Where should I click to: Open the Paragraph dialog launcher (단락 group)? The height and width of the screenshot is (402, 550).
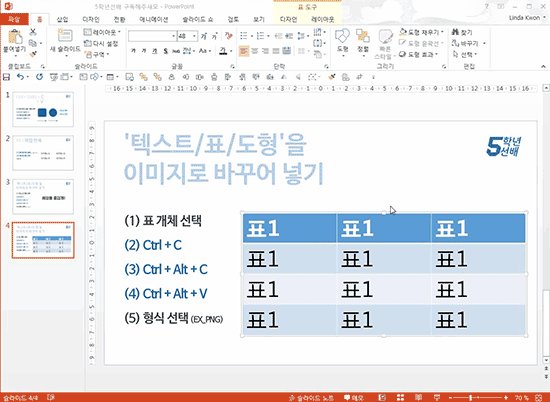click(326, 66)
